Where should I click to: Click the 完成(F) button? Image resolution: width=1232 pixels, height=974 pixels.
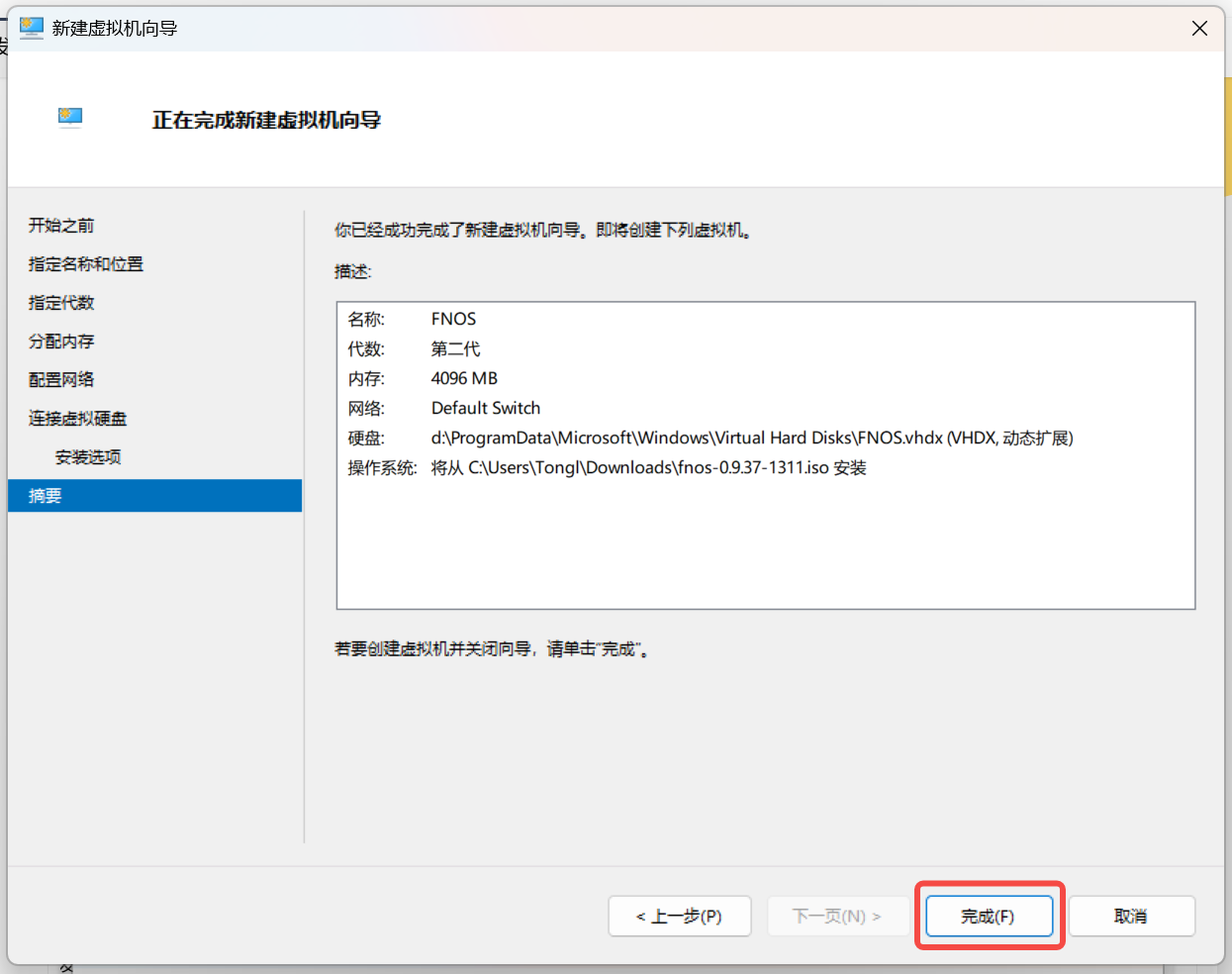[x=988, y=917]
